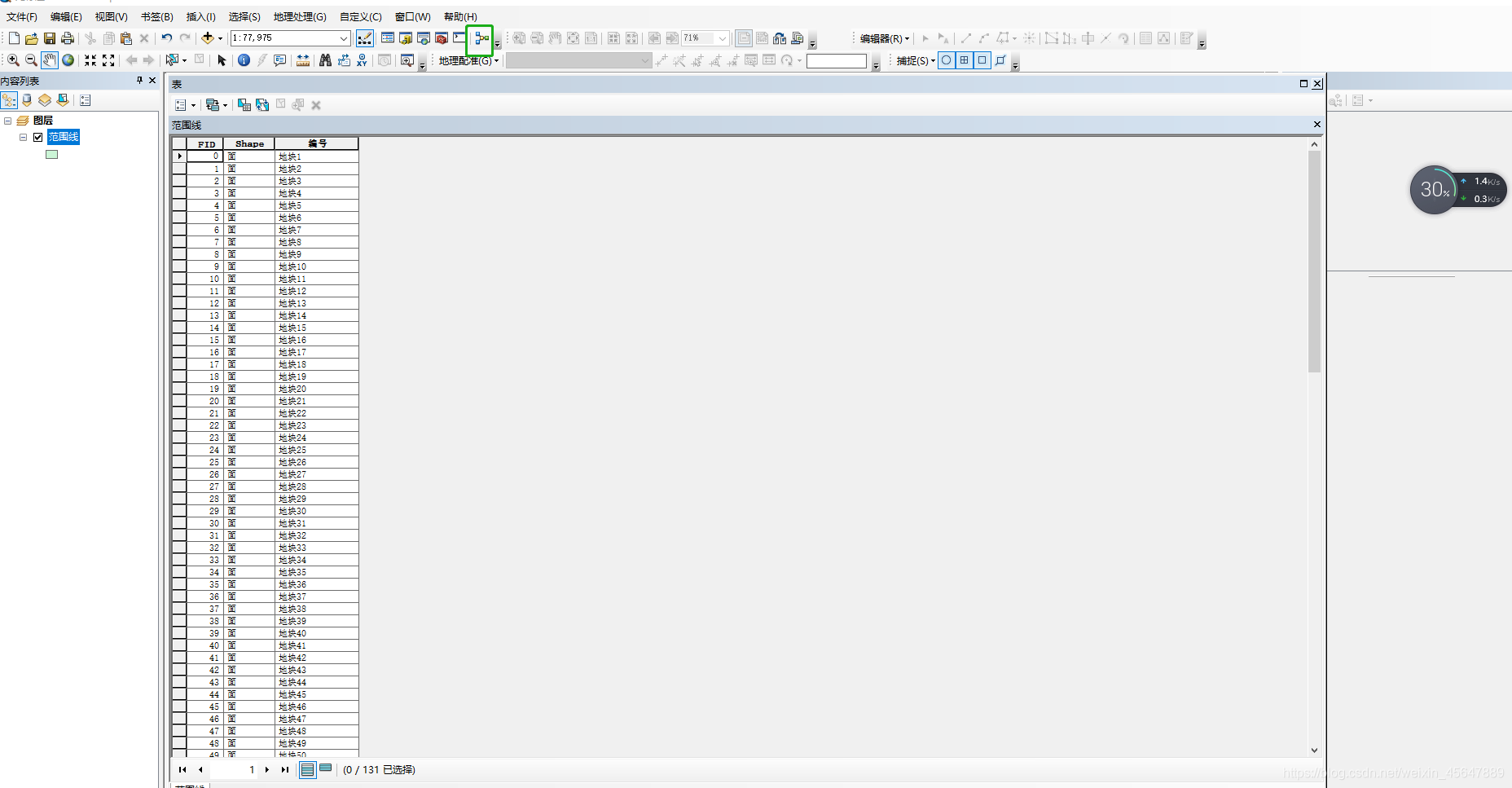
Task: Activate the Identify tool
Action: pyautogui.click(x=244, y=60)
